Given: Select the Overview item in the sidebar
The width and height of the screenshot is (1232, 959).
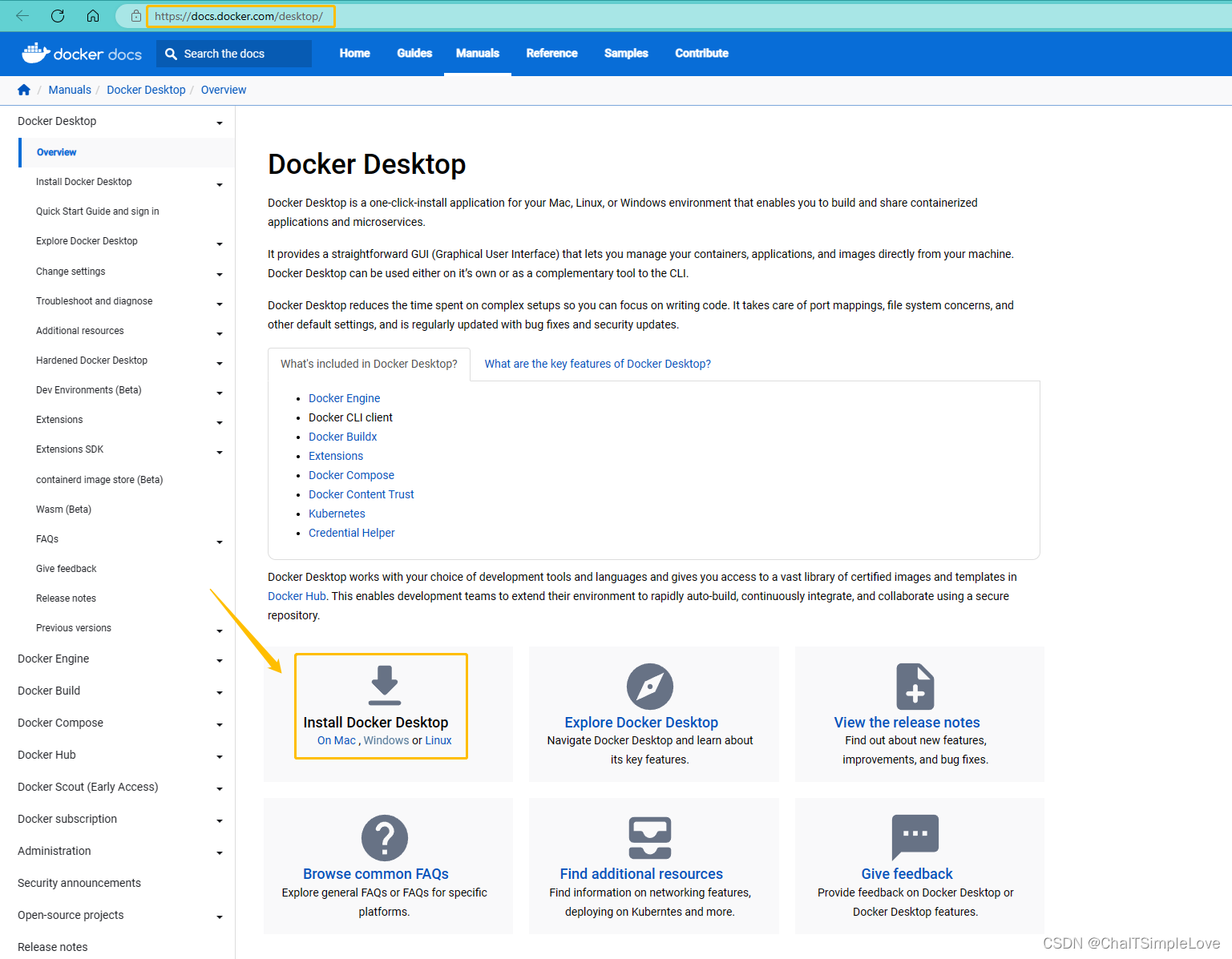Looking at the screenshot, I should click(x=56, y=152).
